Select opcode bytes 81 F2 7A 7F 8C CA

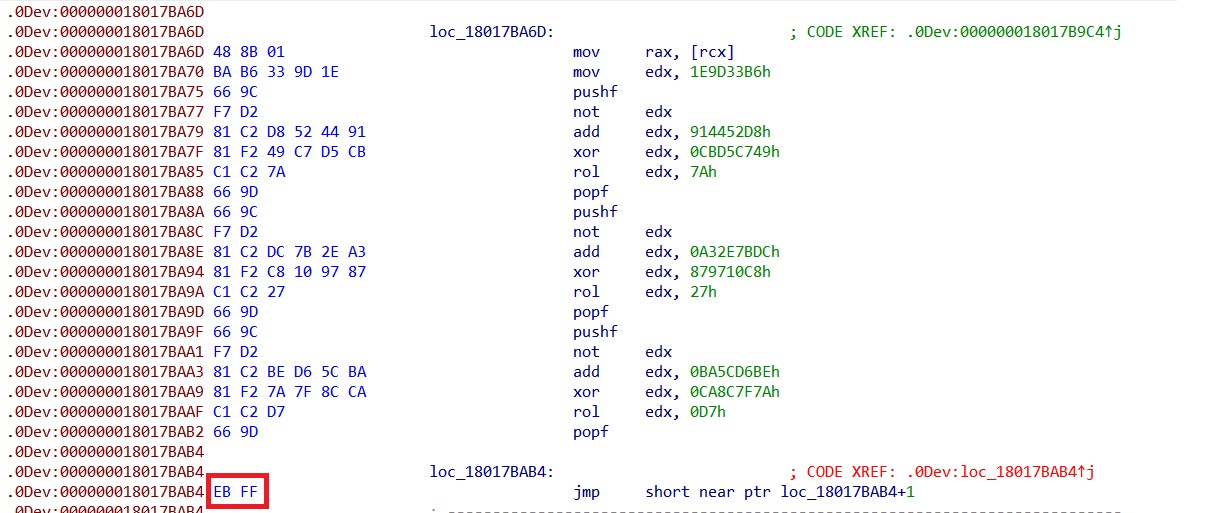[x=290, y=392]
